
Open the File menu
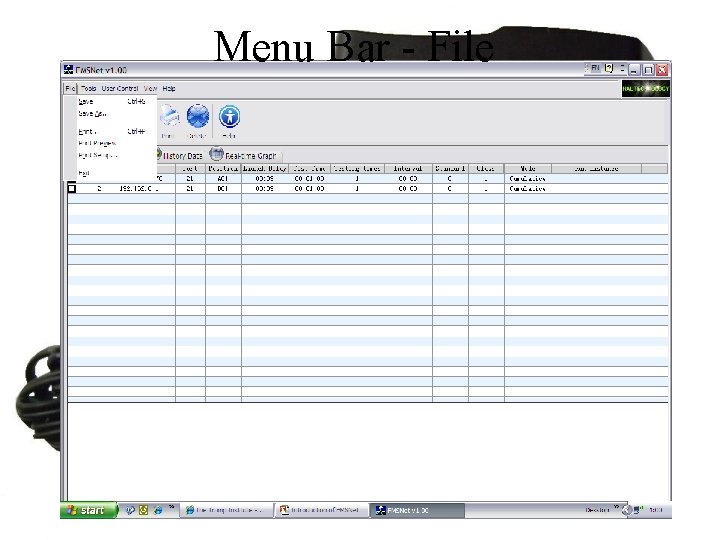[70, 88]
